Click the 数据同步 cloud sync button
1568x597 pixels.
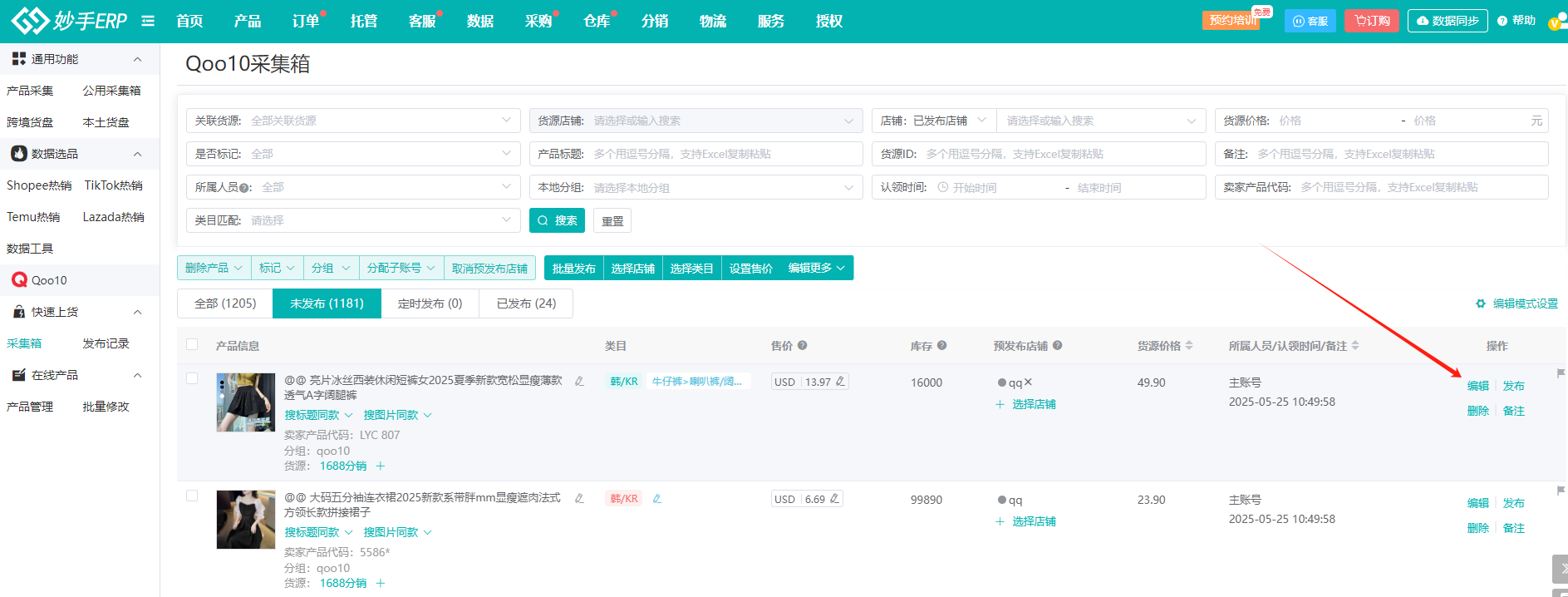point(1448,21)
